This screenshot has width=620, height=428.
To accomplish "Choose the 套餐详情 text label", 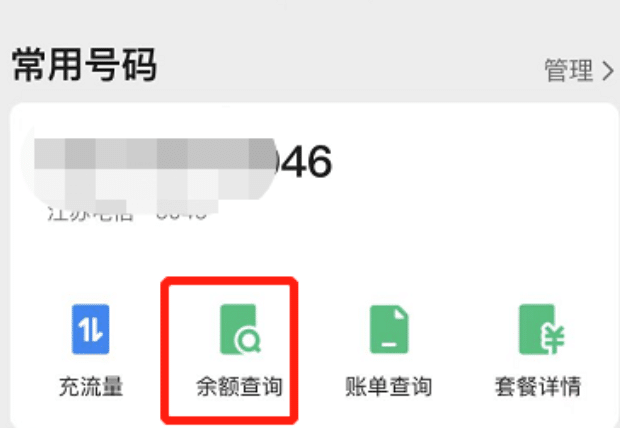I will 538,386.
